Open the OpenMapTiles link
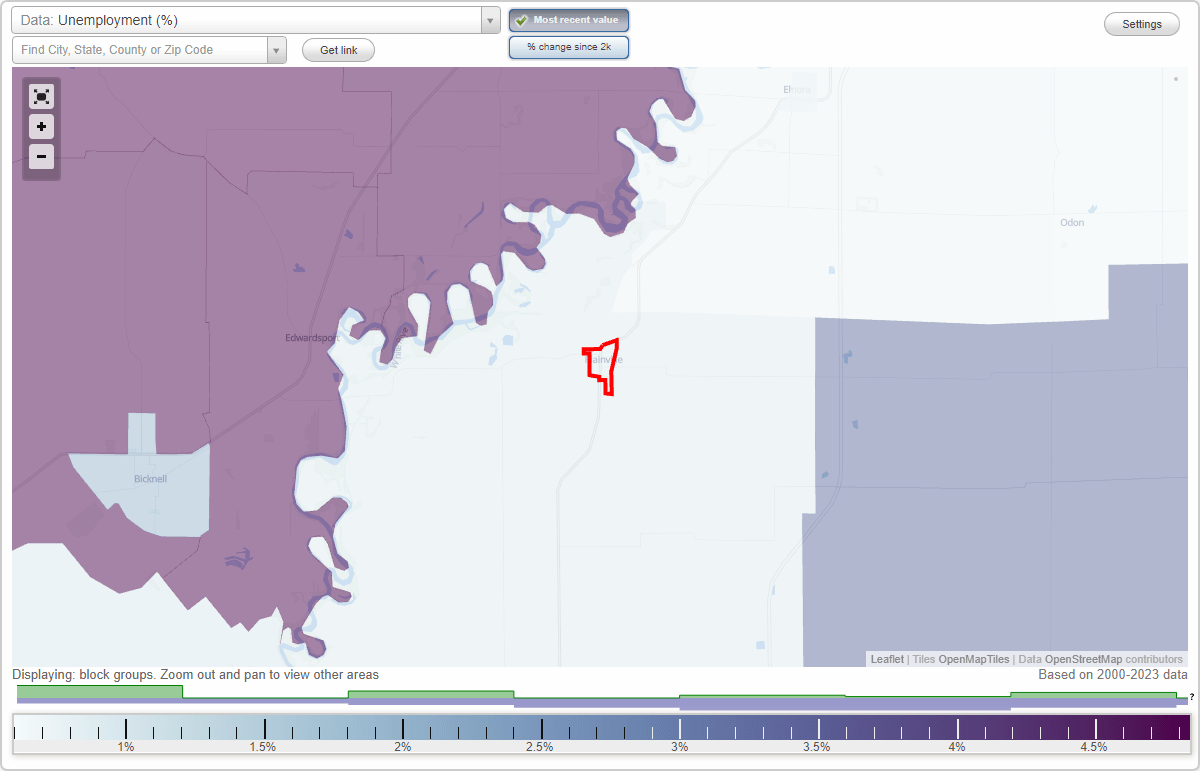This screenshot has width=1200, height=771. pyautogui.click(x=974, y=659)
